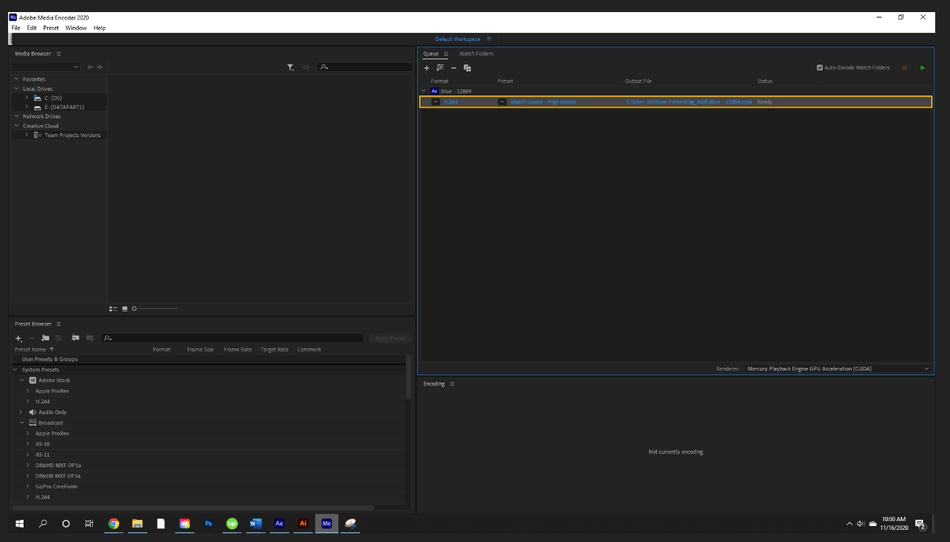The width and height of the screenshot is (950, 542).
Task: Open the H.264 format dropdown in queue
Action: (x=435, y=102)
